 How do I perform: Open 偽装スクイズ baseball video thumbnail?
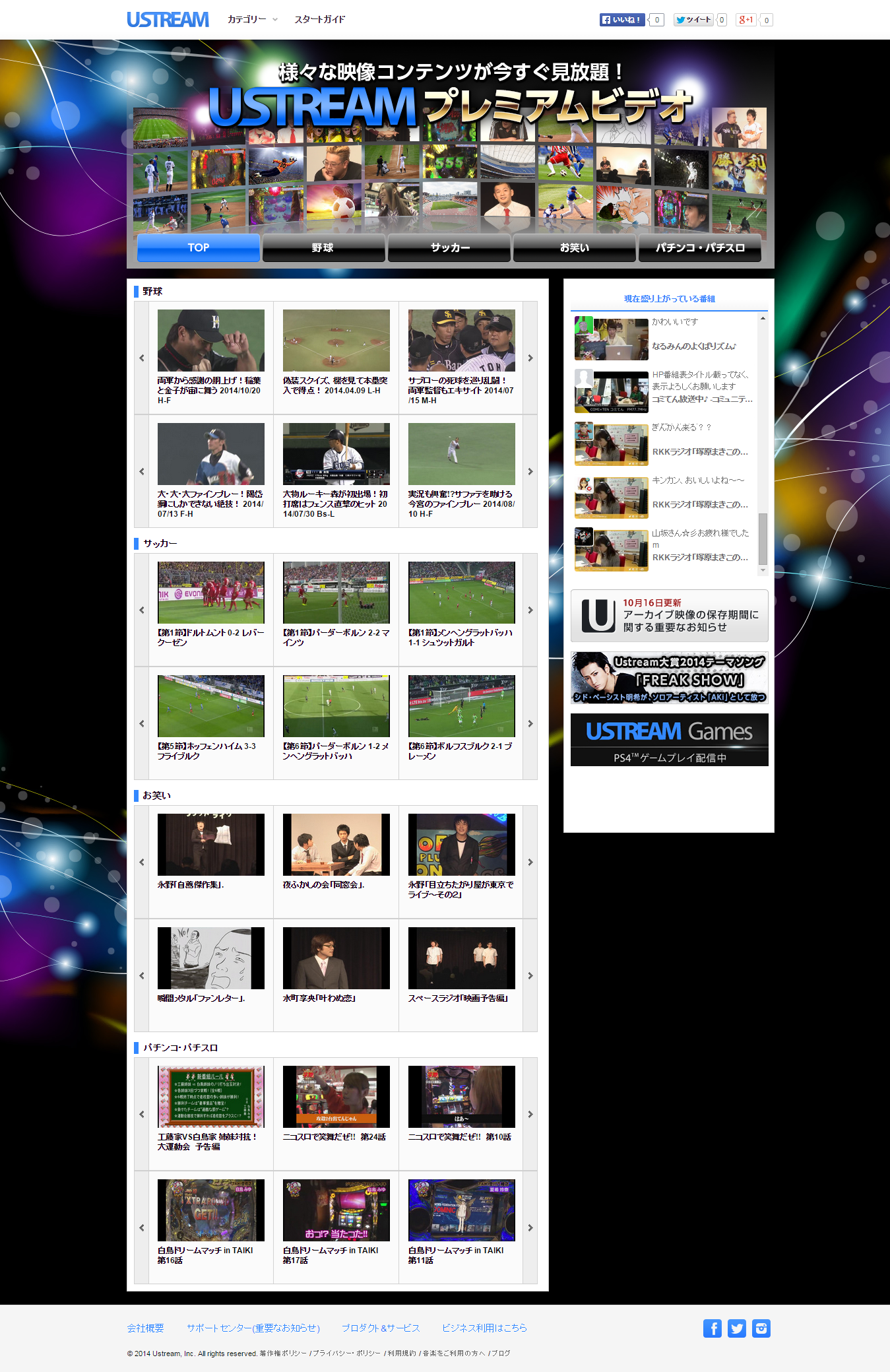tap(336, 341)
